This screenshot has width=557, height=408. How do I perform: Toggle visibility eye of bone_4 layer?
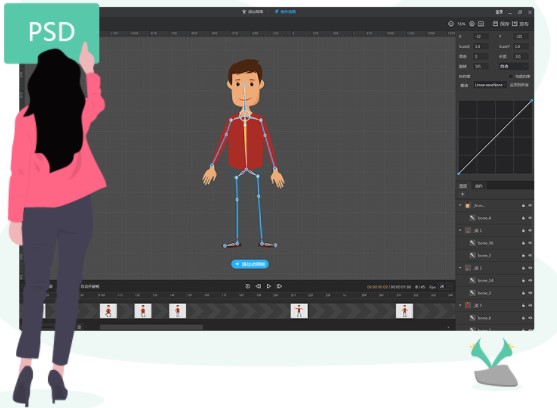coord(530,218)
